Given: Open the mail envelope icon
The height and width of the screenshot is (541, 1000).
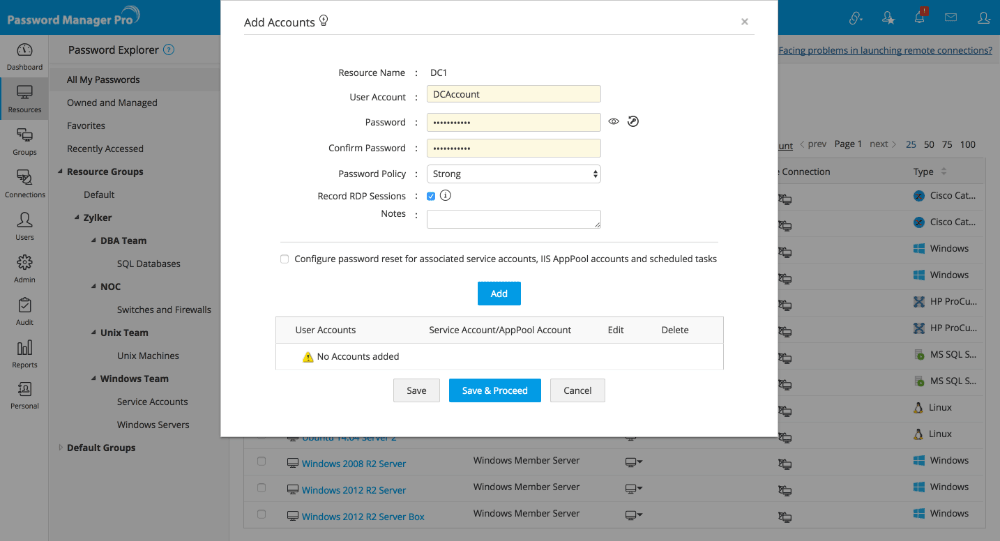Looking at the screenshot, I should coord(950,17).
